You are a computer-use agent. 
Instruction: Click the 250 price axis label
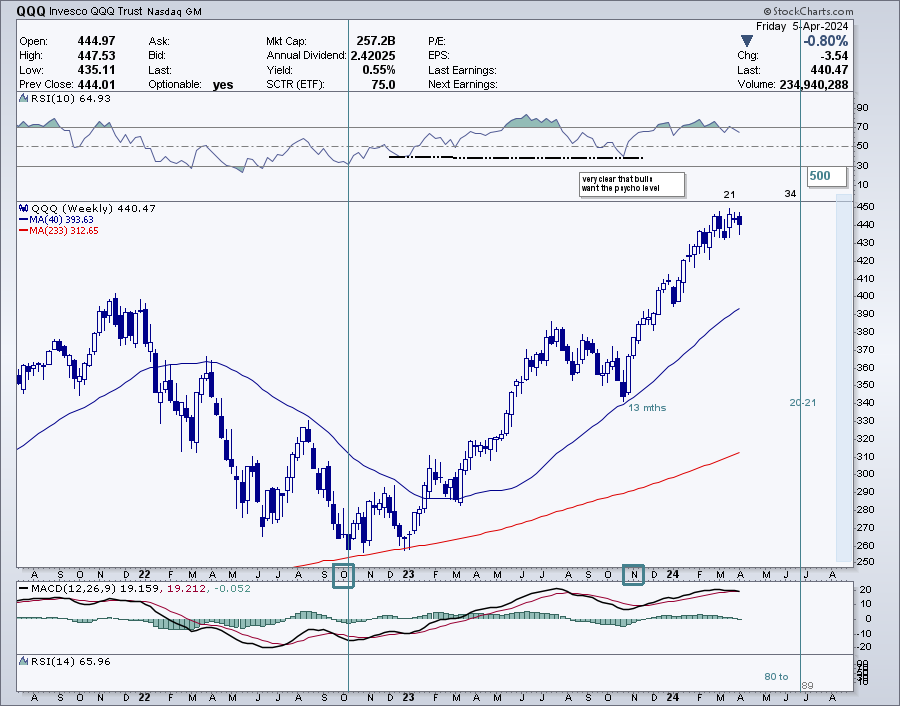click(866, 562)
